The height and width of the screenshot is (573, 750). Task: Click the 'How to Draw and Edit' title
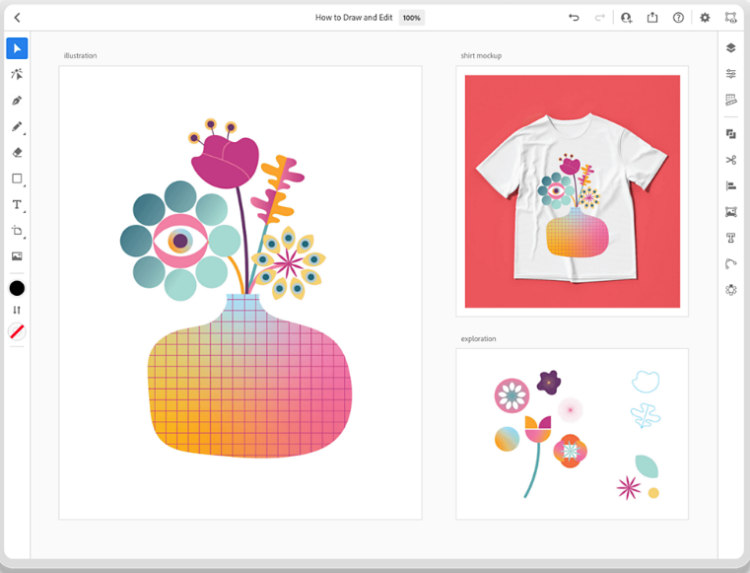tap(353, 18)
